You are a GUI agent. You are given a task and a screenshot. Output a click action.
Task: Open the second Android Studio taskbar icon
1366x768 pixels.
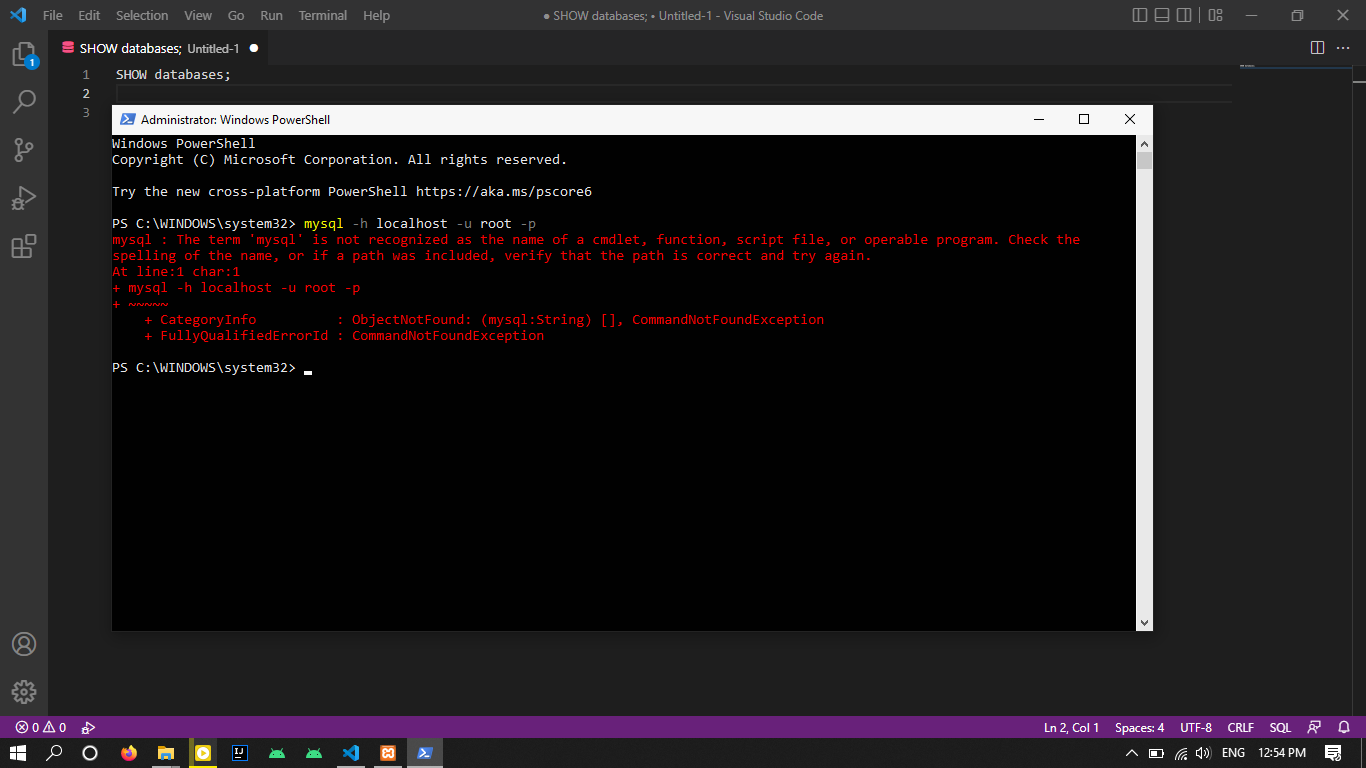pyautogui.click(x=314, y=753)
